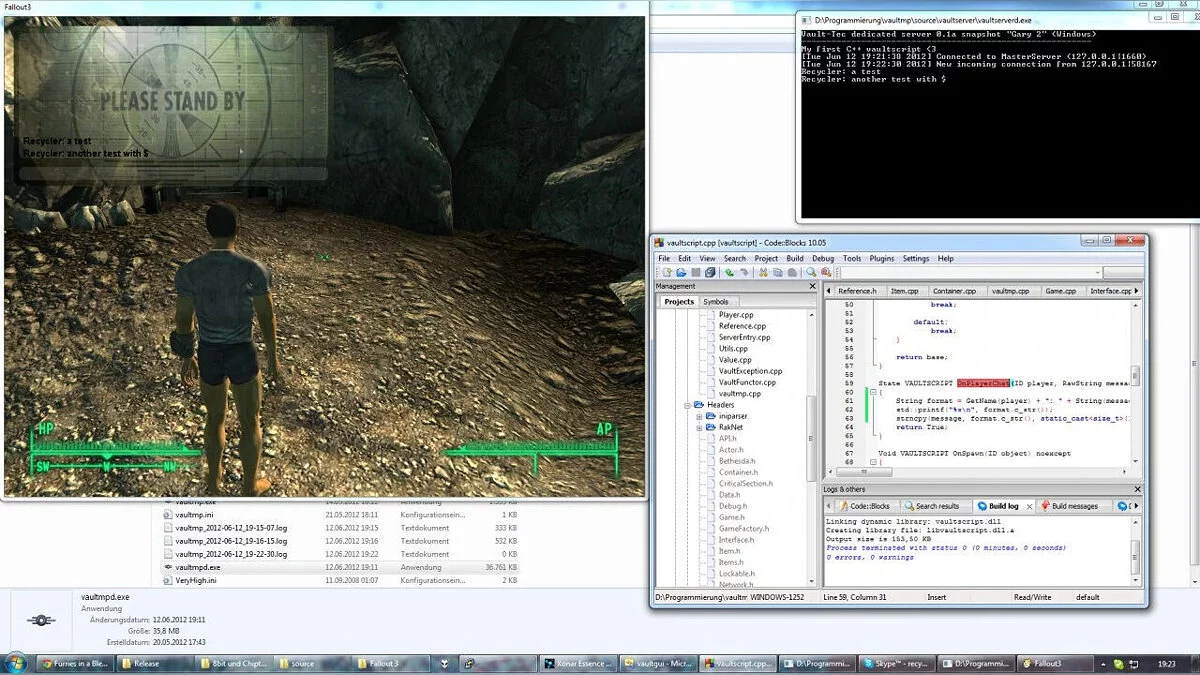Close the Management panel with its X
The width and height of the screenshot is (1200, 675).
point(812,287)
